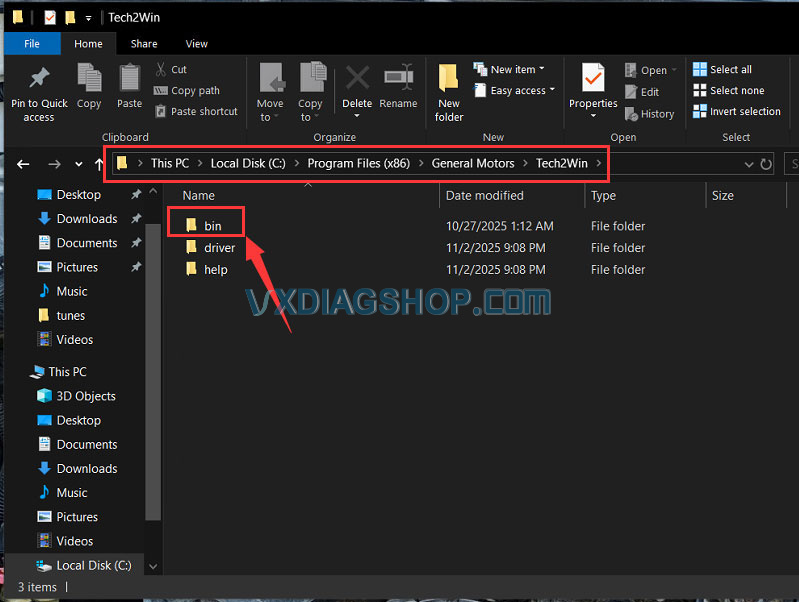Open the Copy to menu
The width and height of the screenshot is (799, 602).
coord(310,93)
